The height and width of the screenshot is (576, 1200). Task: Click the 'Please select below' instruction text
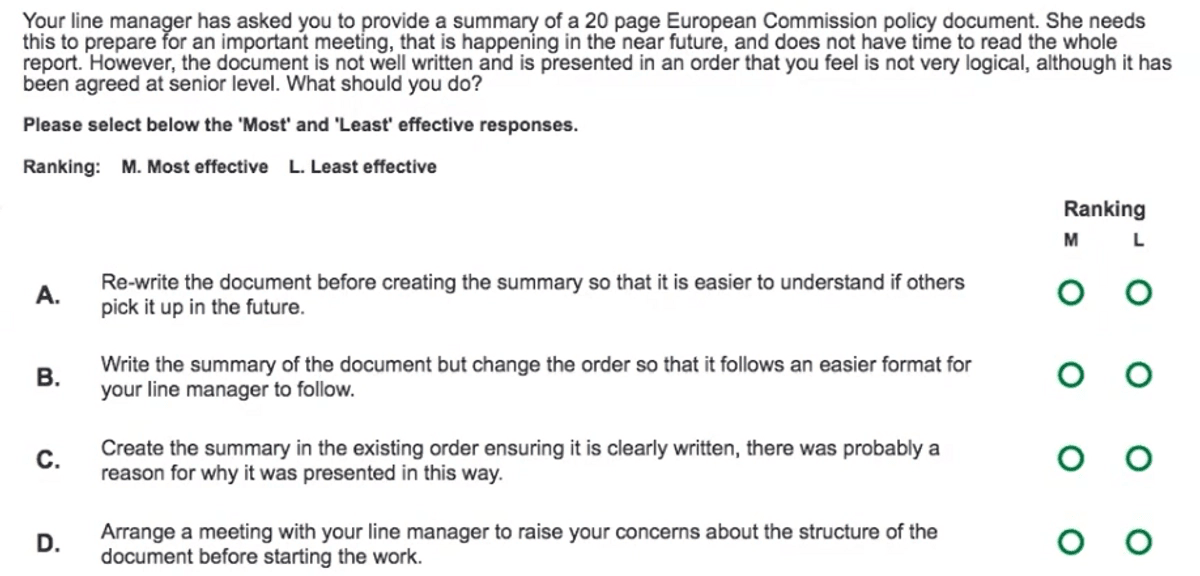point(300,126)
